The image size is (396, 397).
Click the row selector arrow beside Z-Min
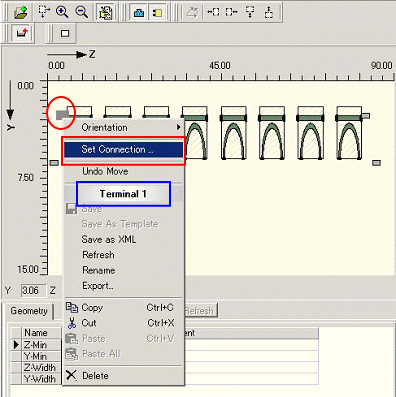pos(16,345)
